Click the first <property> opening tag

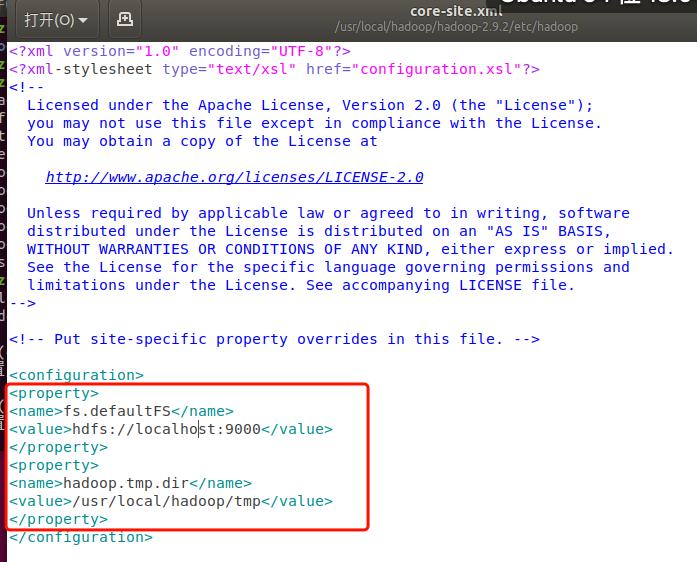54,393
